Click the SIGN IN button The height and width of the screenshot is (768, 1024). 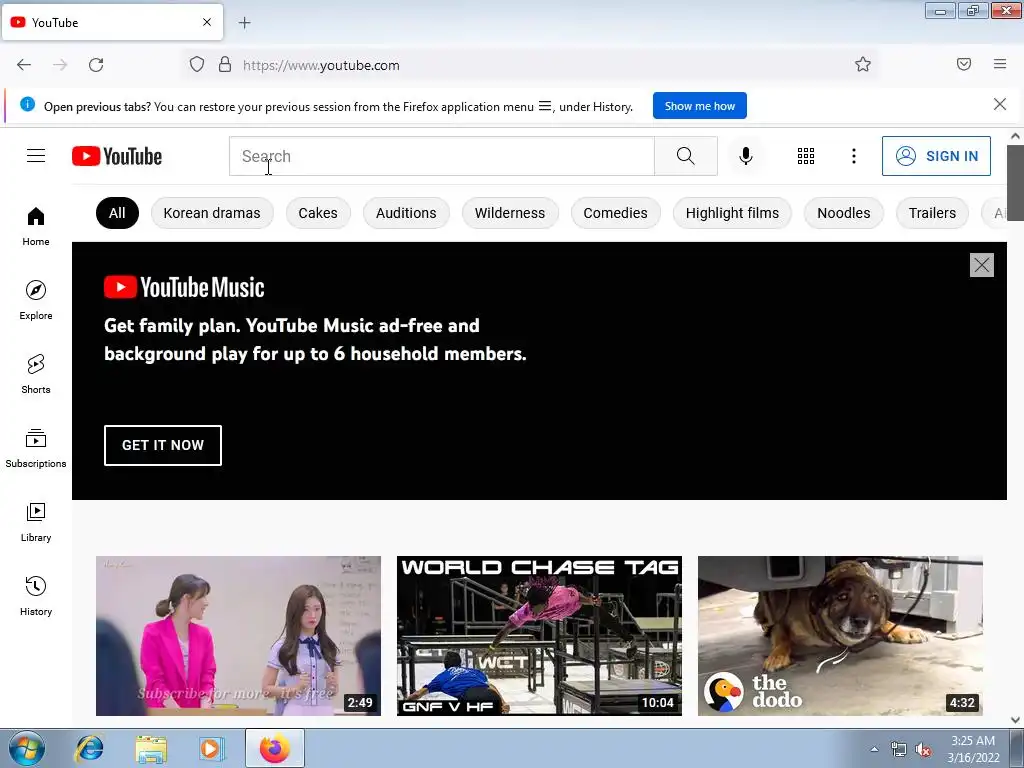tap(936, 156)
